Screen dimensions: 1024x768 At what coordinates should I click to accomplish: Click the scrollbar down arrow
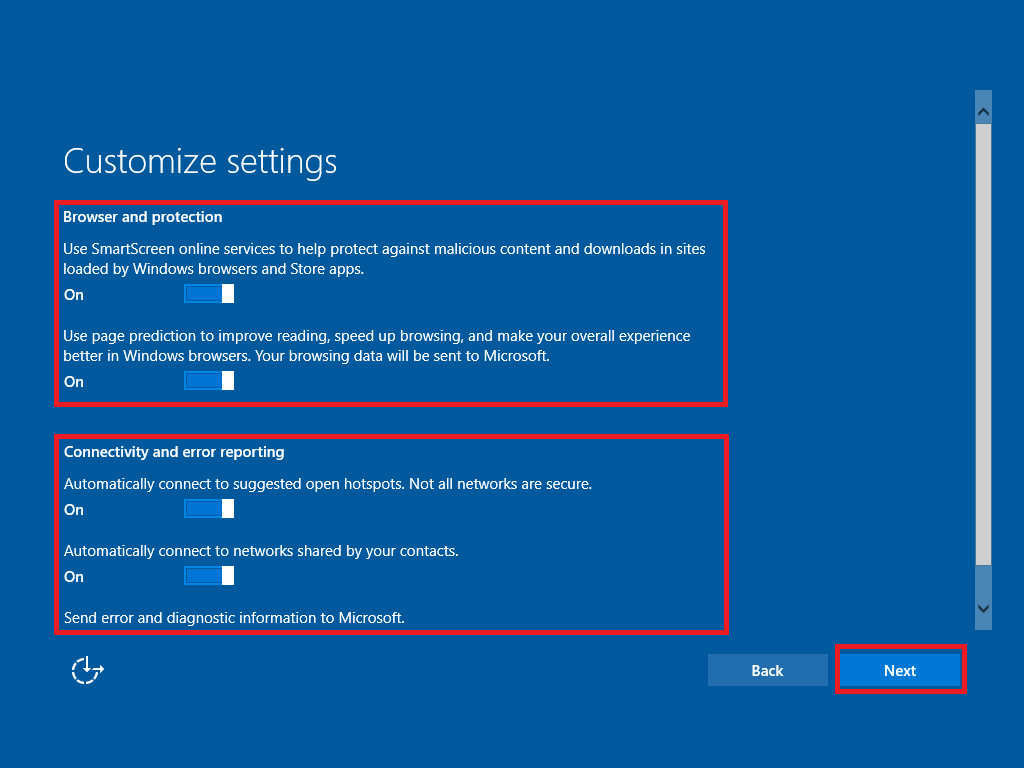tap(983, 608)
